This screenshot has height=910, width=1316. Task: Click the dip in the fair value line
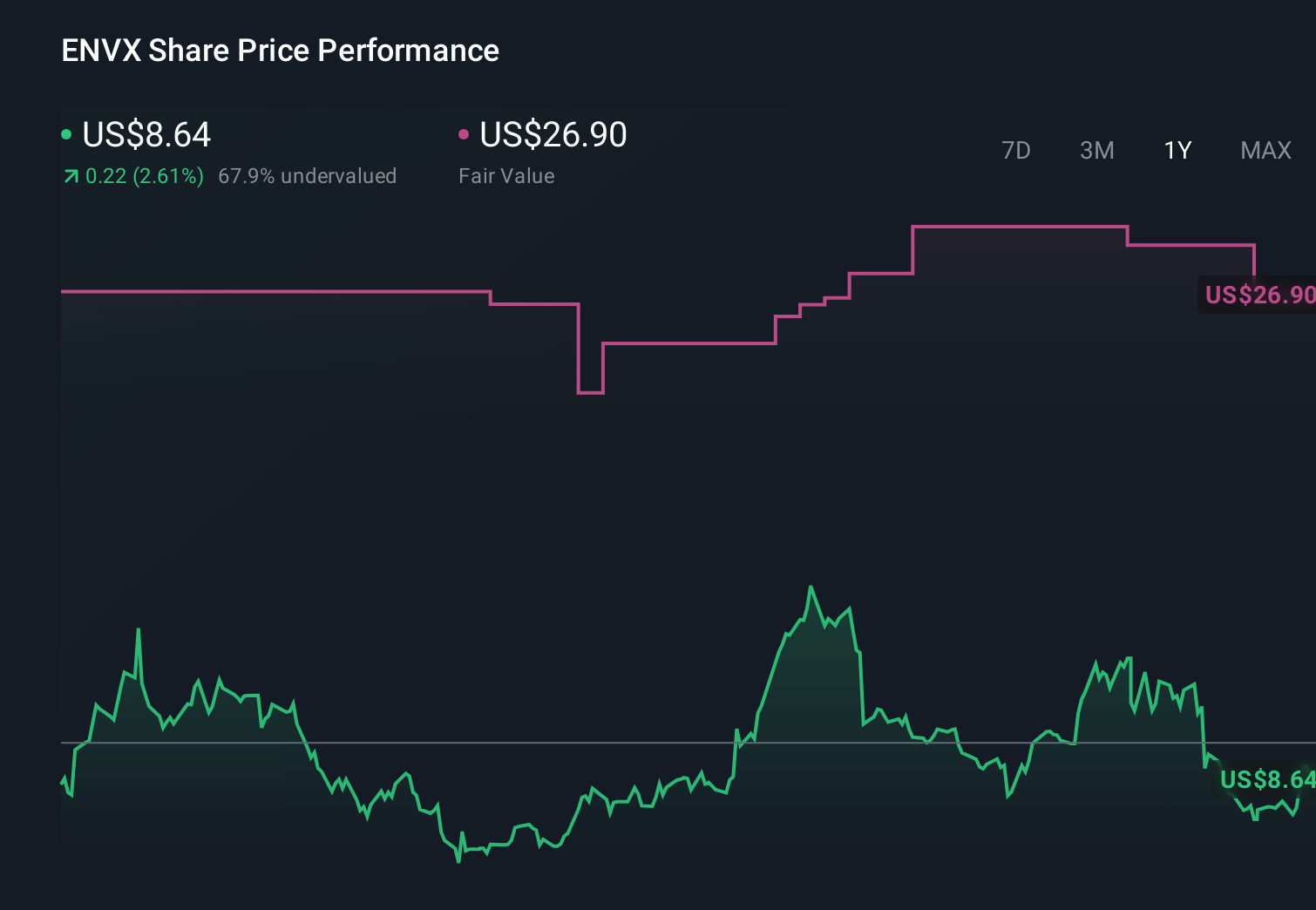coord(589,392)
